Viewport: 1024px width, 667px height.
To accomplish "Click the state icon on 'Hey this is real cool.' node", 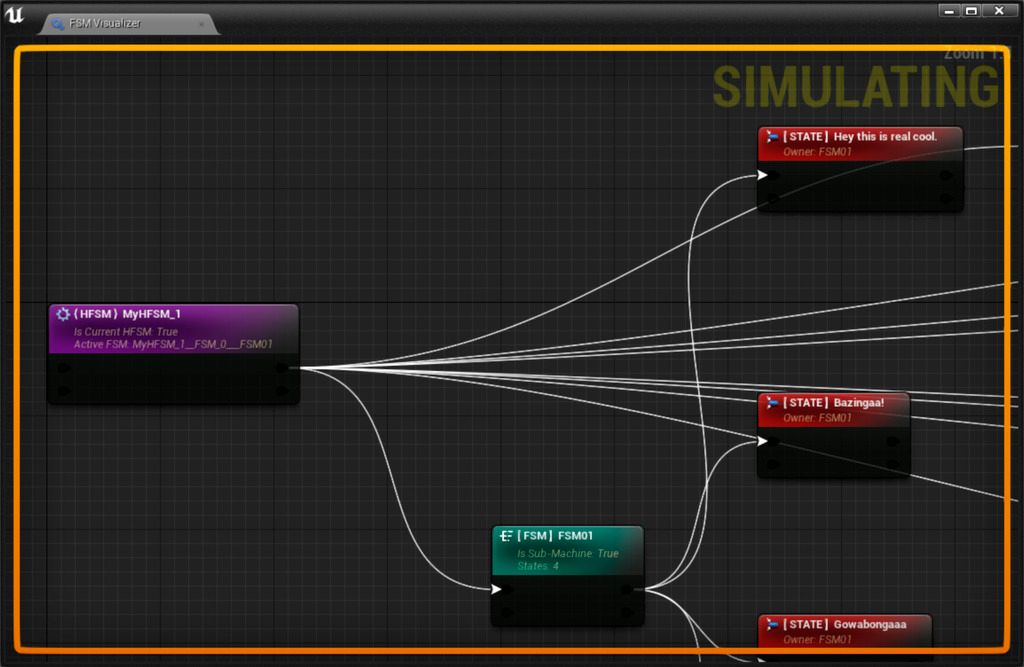I will (x=771, y=137).
